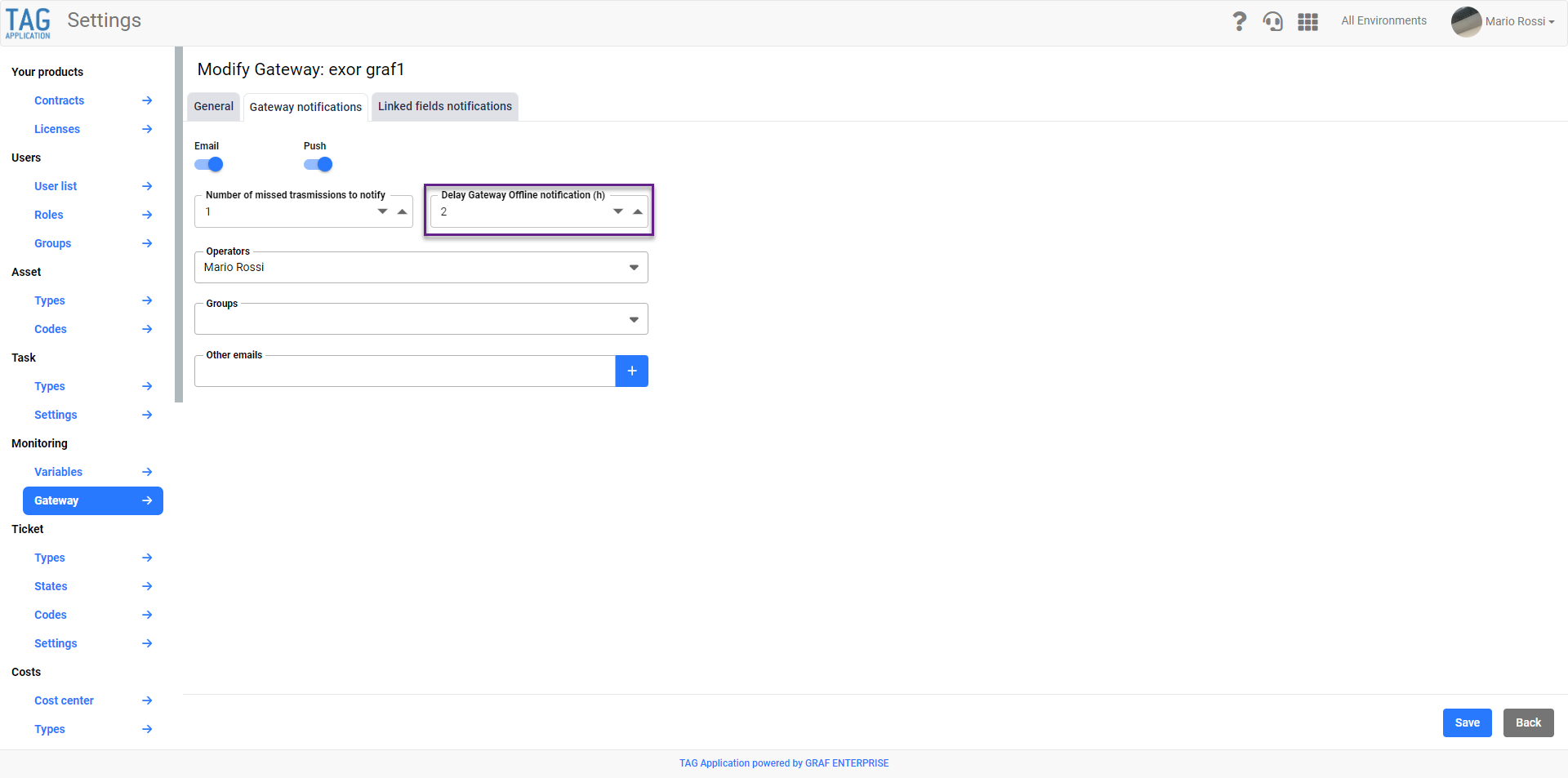Open Mario Rossi user menu
Image resolution: width=1568 pixels, height=778 pixels.
[x=1519, y=21]
